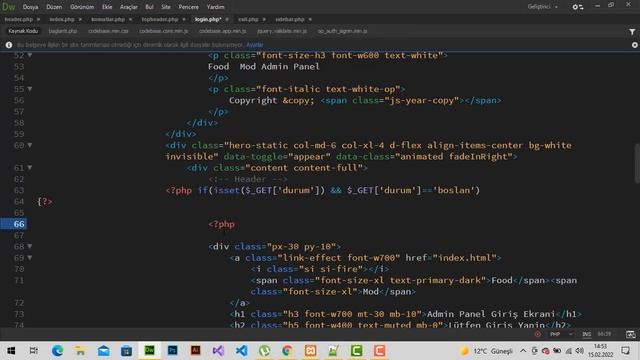Open XAMPP from the taskbar
Viewport: 640px width, 360px height.
click(311, 351)
